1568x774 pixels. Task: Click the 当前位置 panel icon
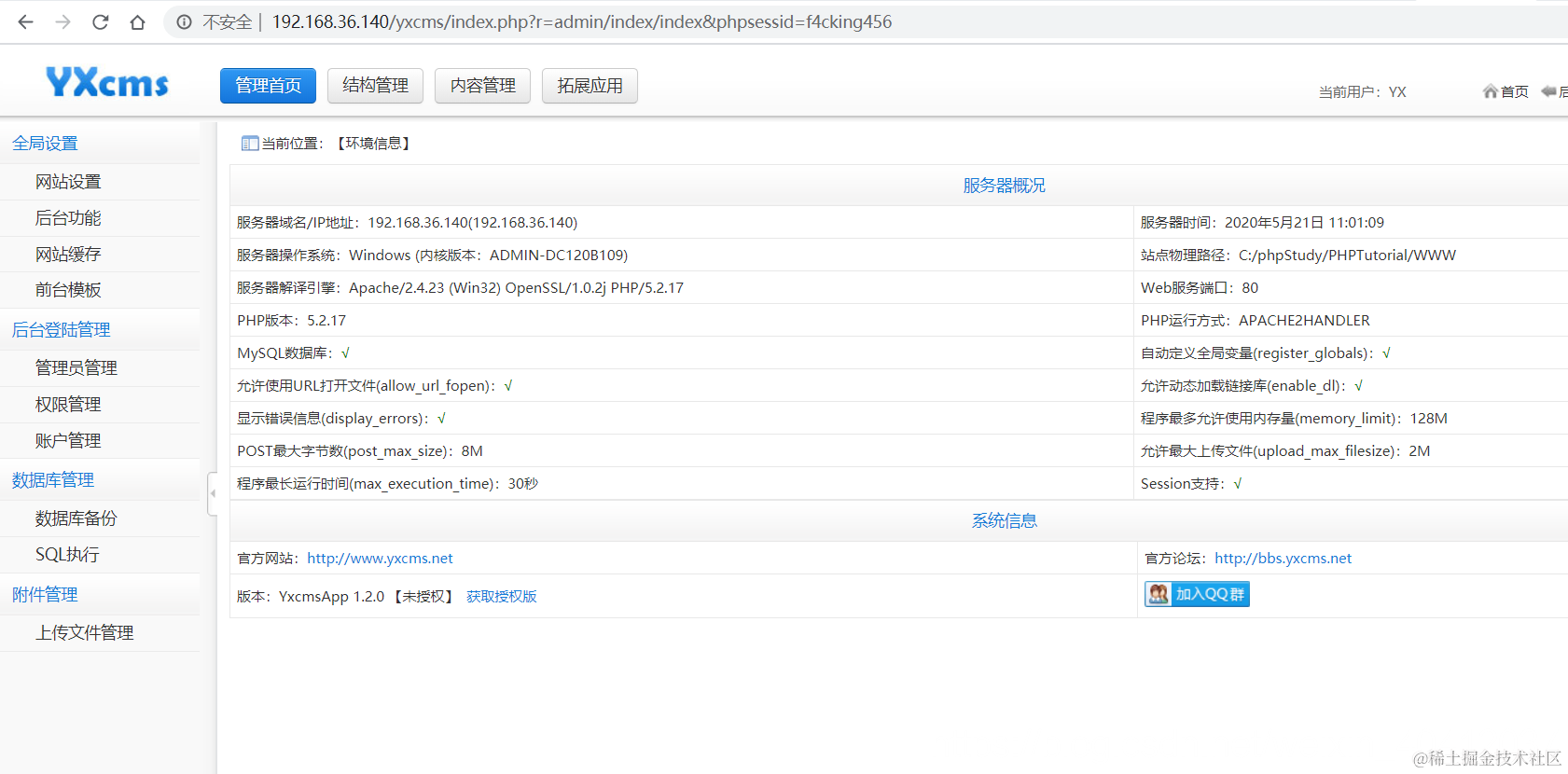click(x=249, y=144)
